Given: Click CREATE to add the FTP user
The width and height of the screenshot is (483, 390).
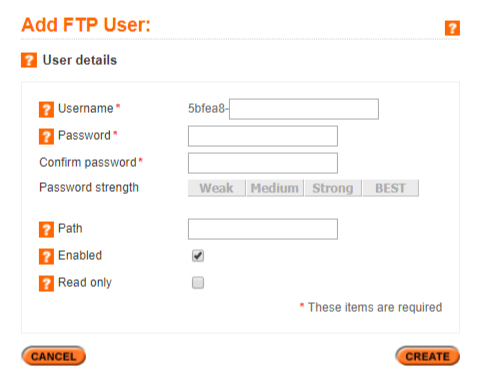Looking at the screenshot, I should 428,356.
